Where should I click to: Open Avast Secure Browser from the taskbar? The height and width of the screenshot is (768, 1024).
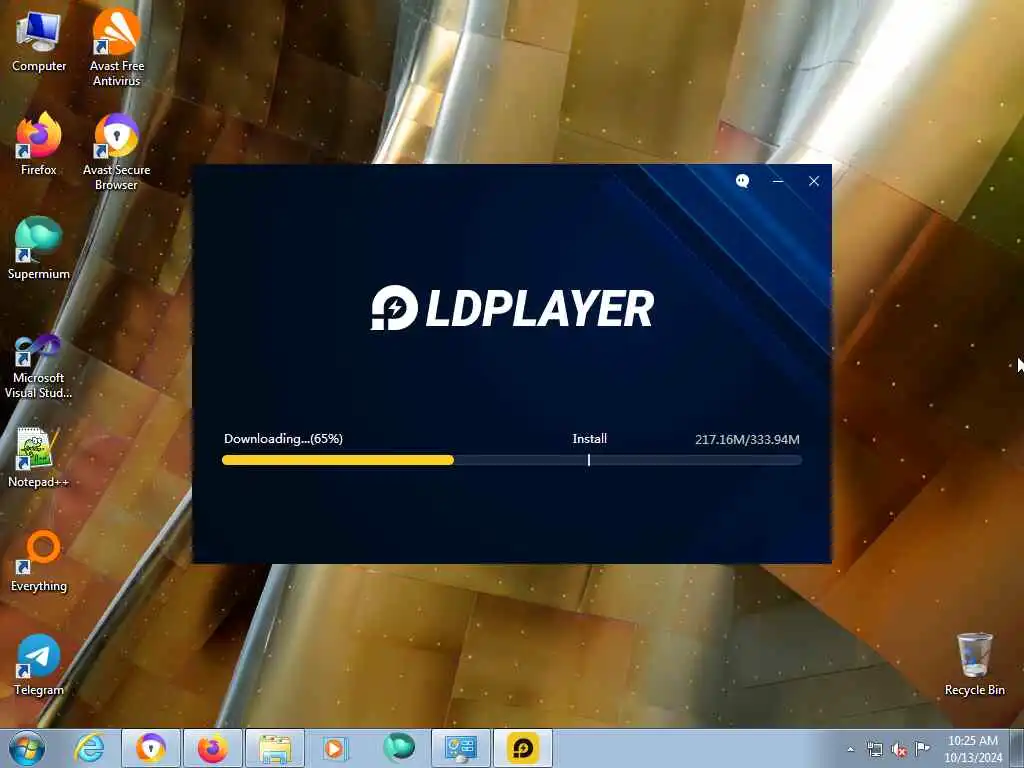point(150,748)
